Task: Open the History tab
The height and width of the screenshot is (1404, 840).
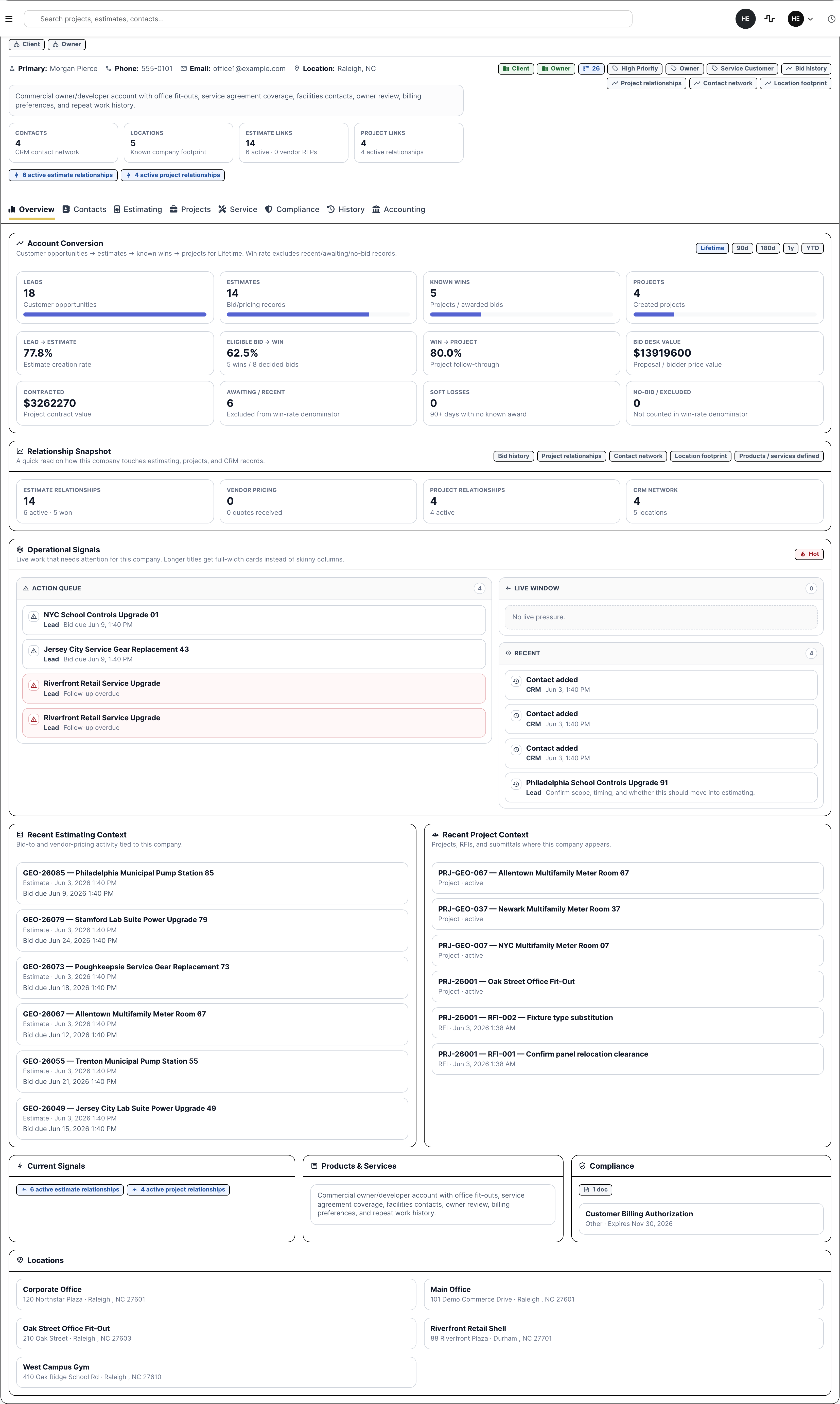Action: pyautogui.click(x=346, y=209)
